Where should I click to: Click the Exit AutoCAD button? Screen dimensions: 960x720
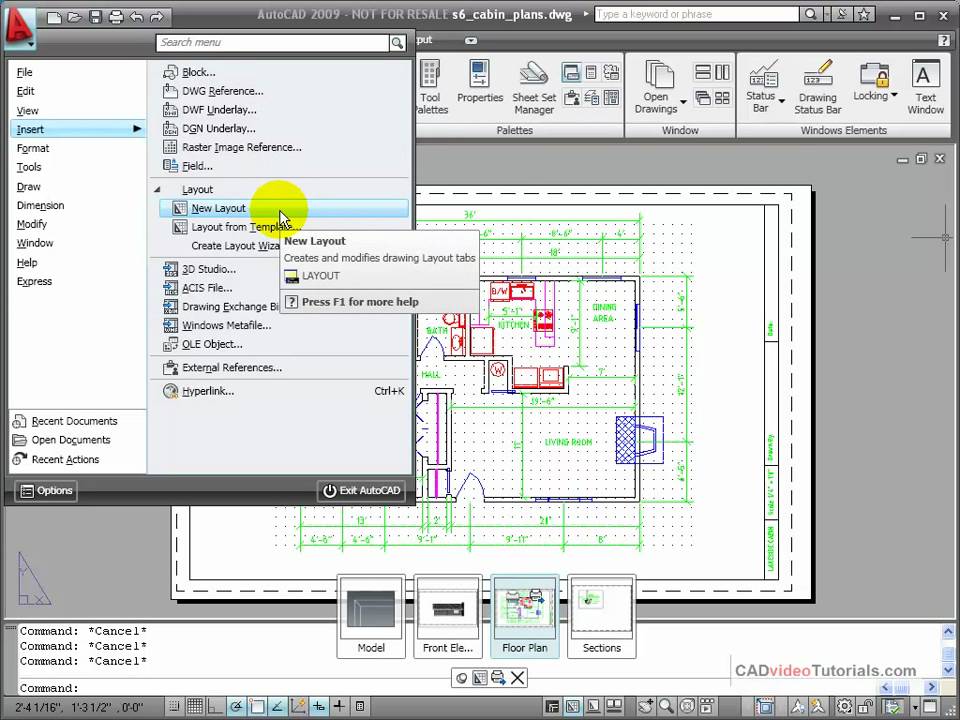[361, 491]
